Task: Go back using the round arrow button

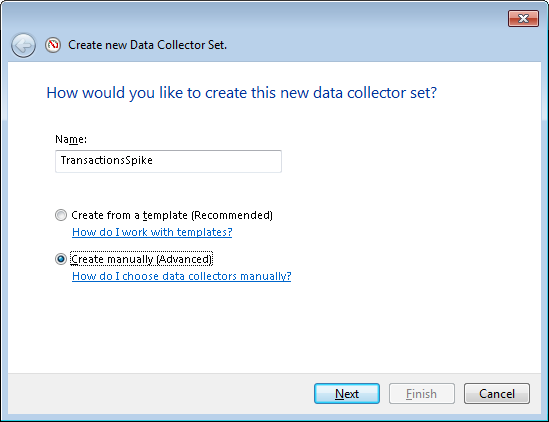Action: [23, 45]
